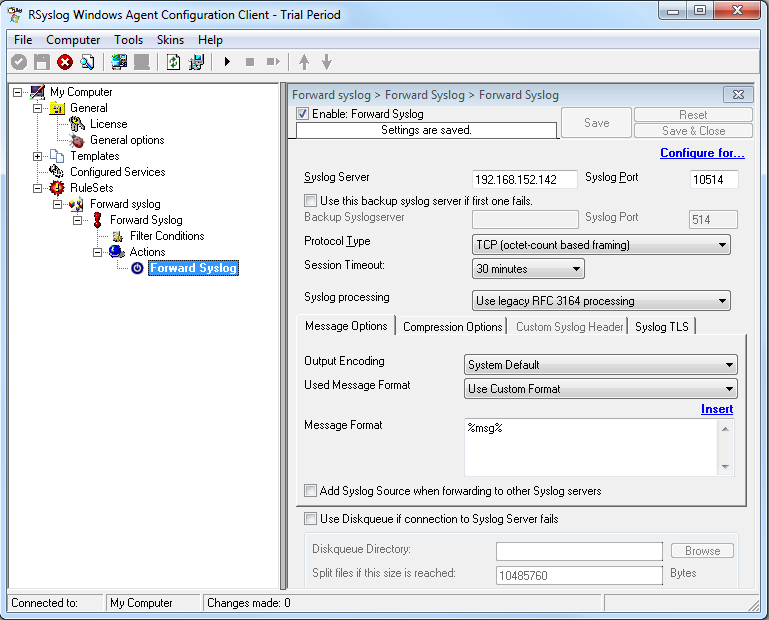Screen dimensions: 769x620
Task: Click the Message Format scrollbar down arrow
Action: pyautogui.click(x=725, y=466)
